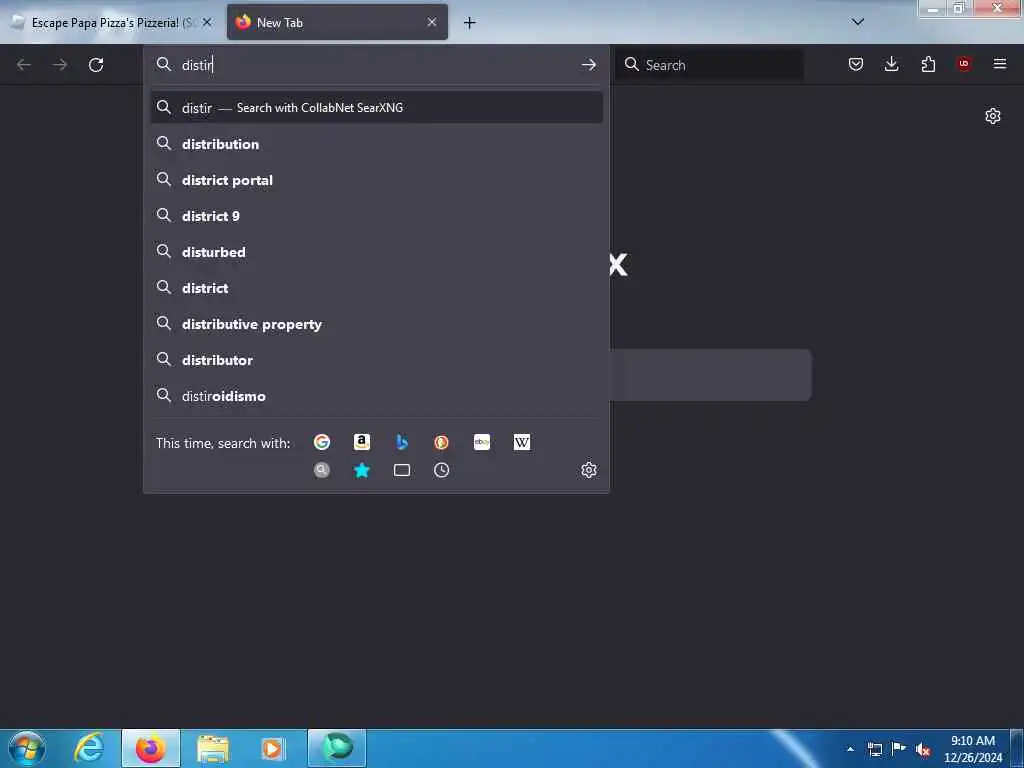Select the 'district' suggestion
Screen dimensions: 1024x768
pyautogui.click(x=377, y=287)
